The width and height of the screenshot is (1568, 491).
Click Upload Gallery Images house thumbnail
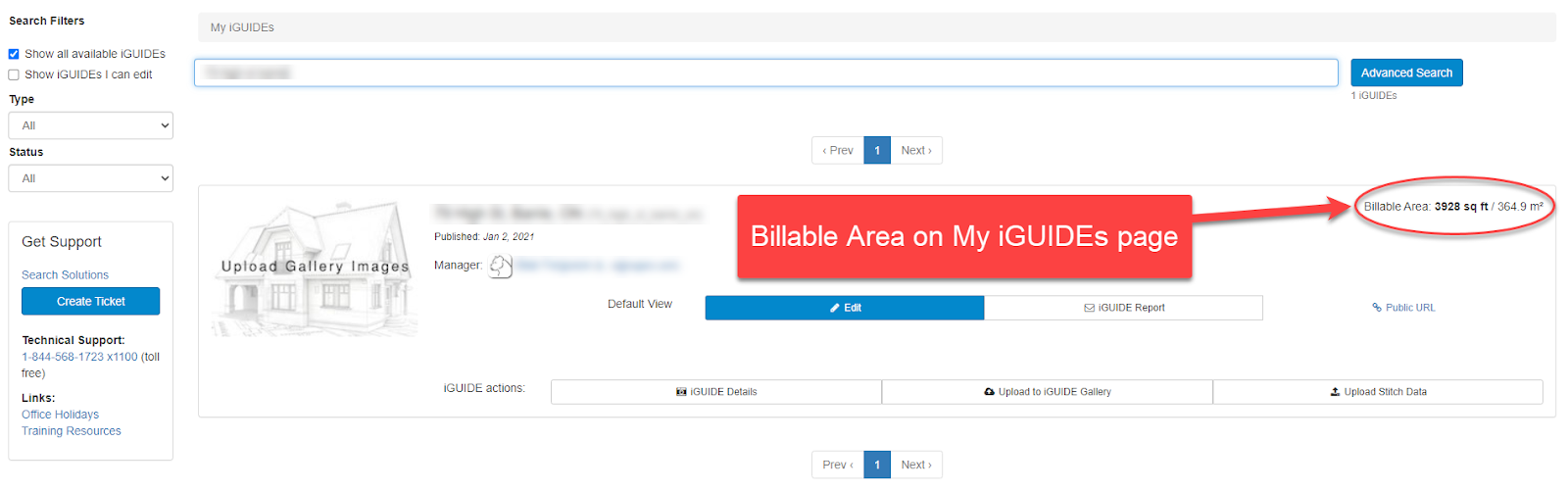315,269
